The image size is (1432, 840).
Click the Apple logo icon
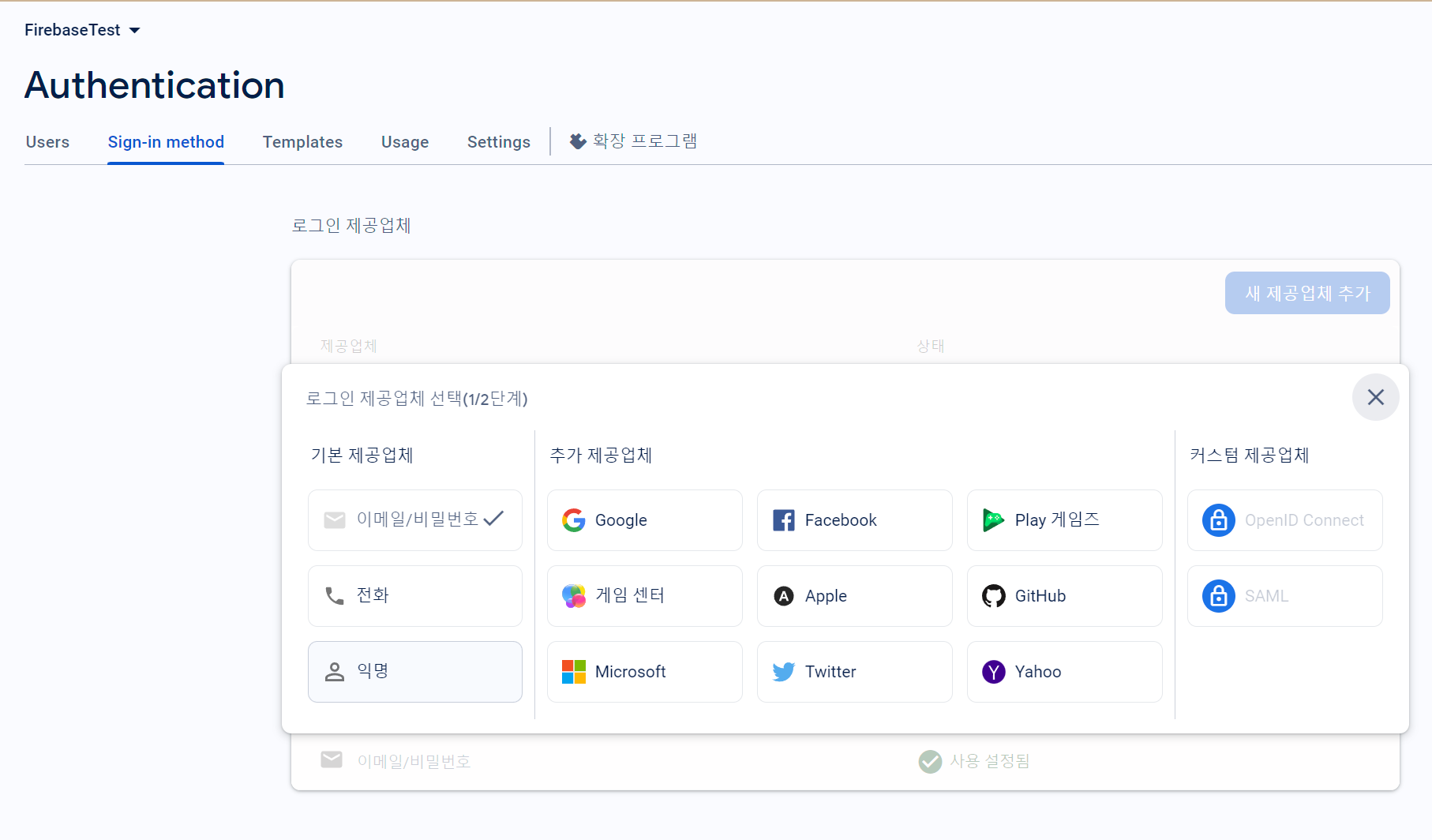tap(784, 596)
